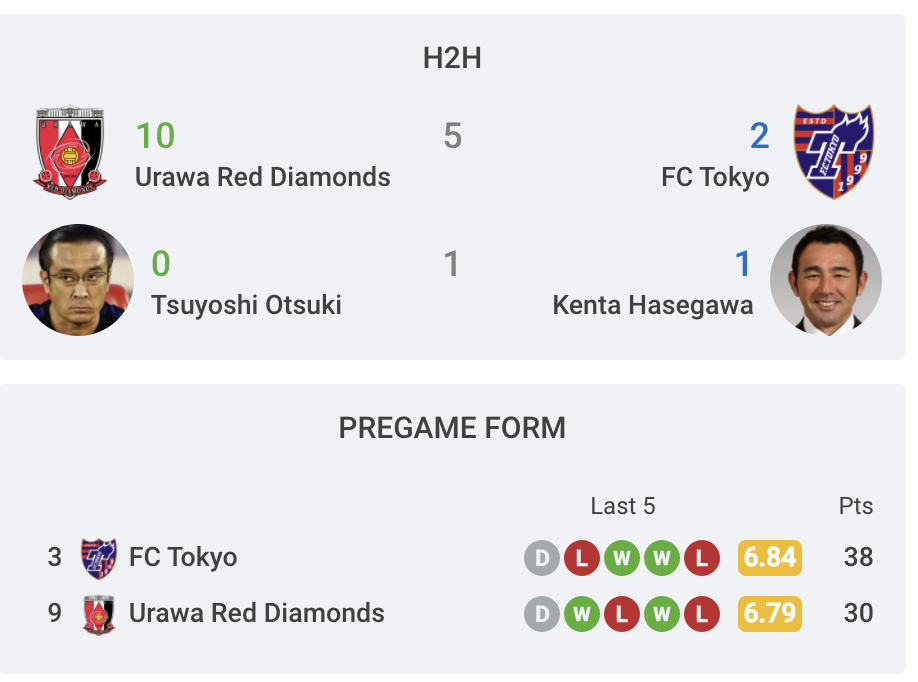Image resolution: width=918 pixels, height=682 pixels.
Task: Click the Urawa Red Diamonds team name link
Action: (x=262, y=177)
